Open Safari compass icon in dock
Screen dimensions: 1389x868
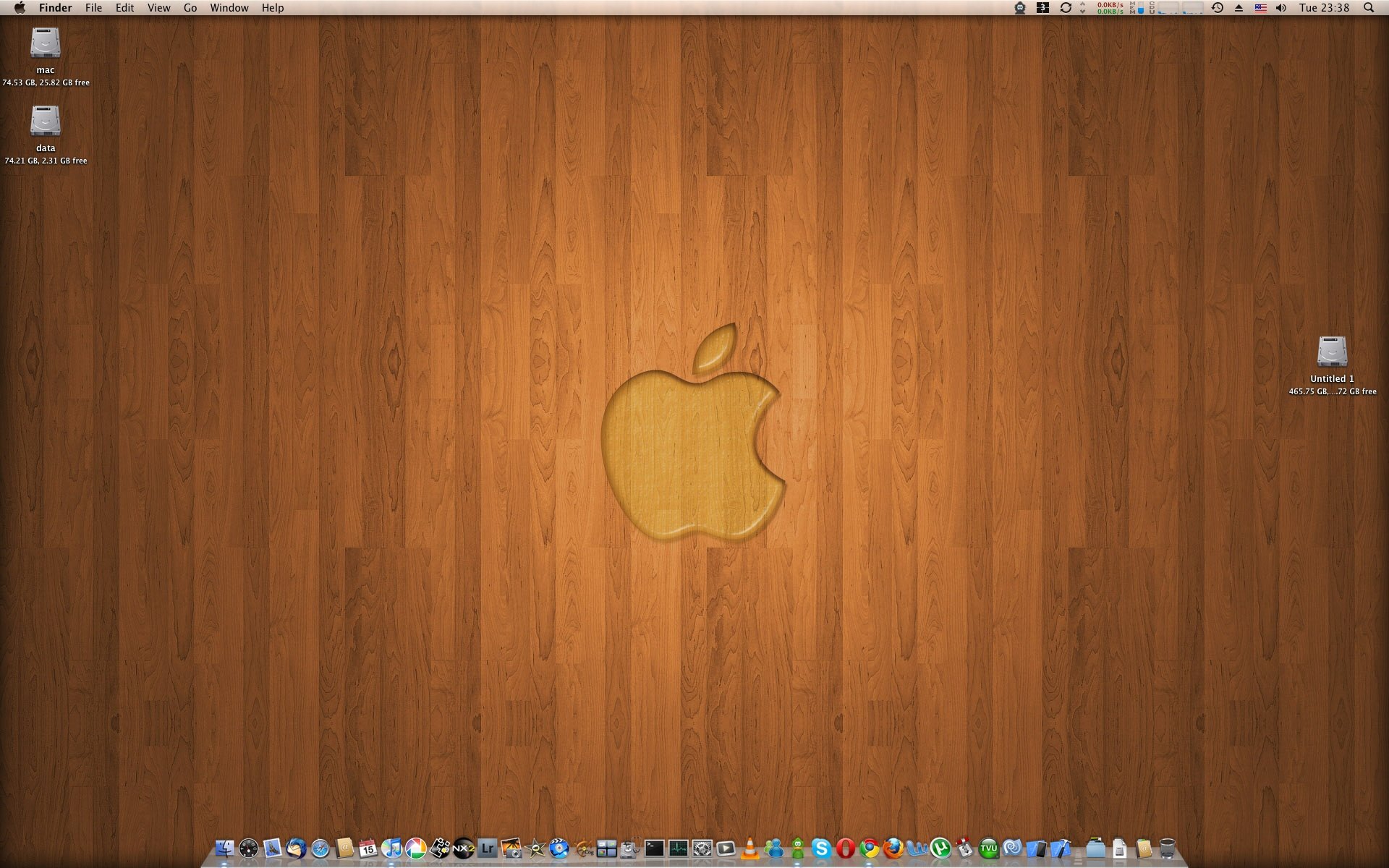(x=320, y=848)
